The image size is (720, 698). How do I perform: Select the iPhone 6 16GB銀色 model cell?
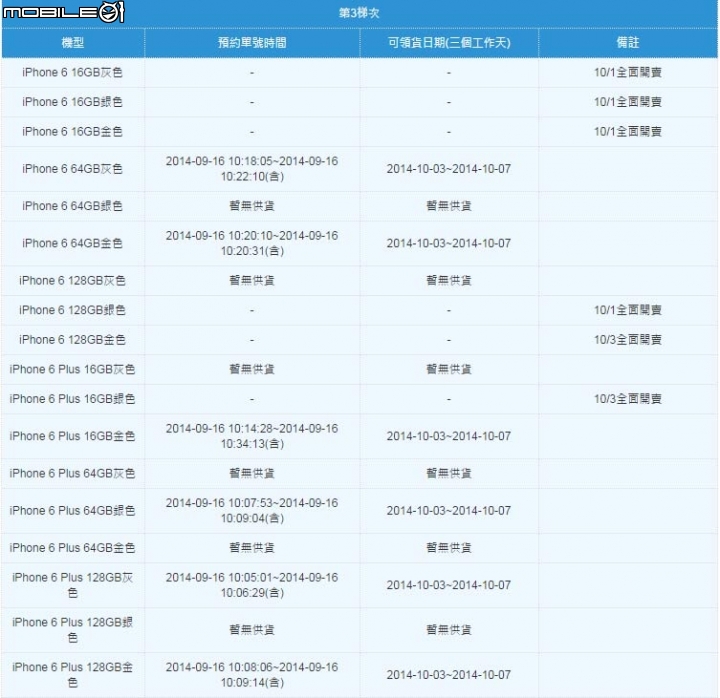pyautogui.click(x=73, y=102)
